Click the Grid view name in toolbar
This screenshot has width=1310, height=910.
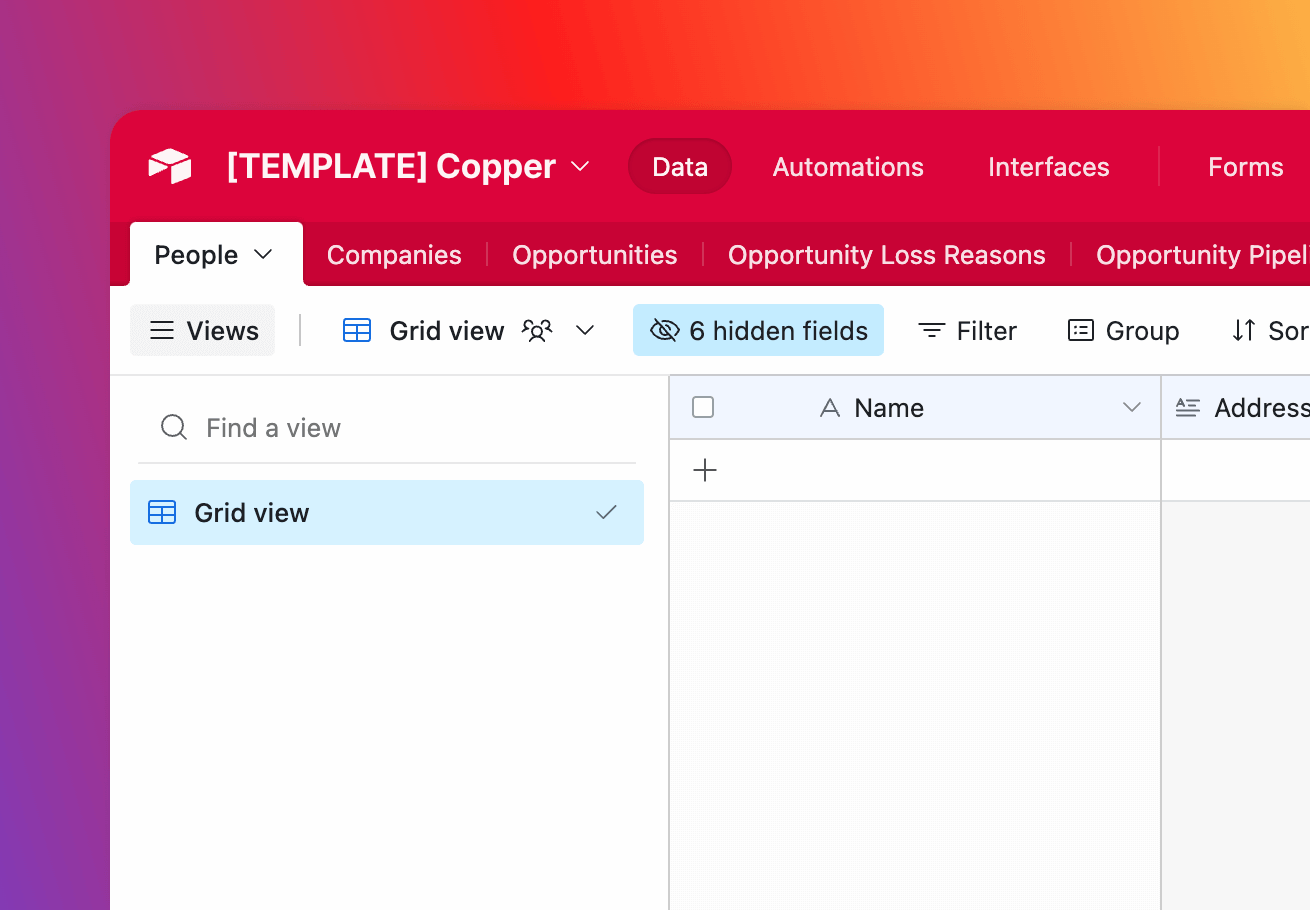[447, 331]
